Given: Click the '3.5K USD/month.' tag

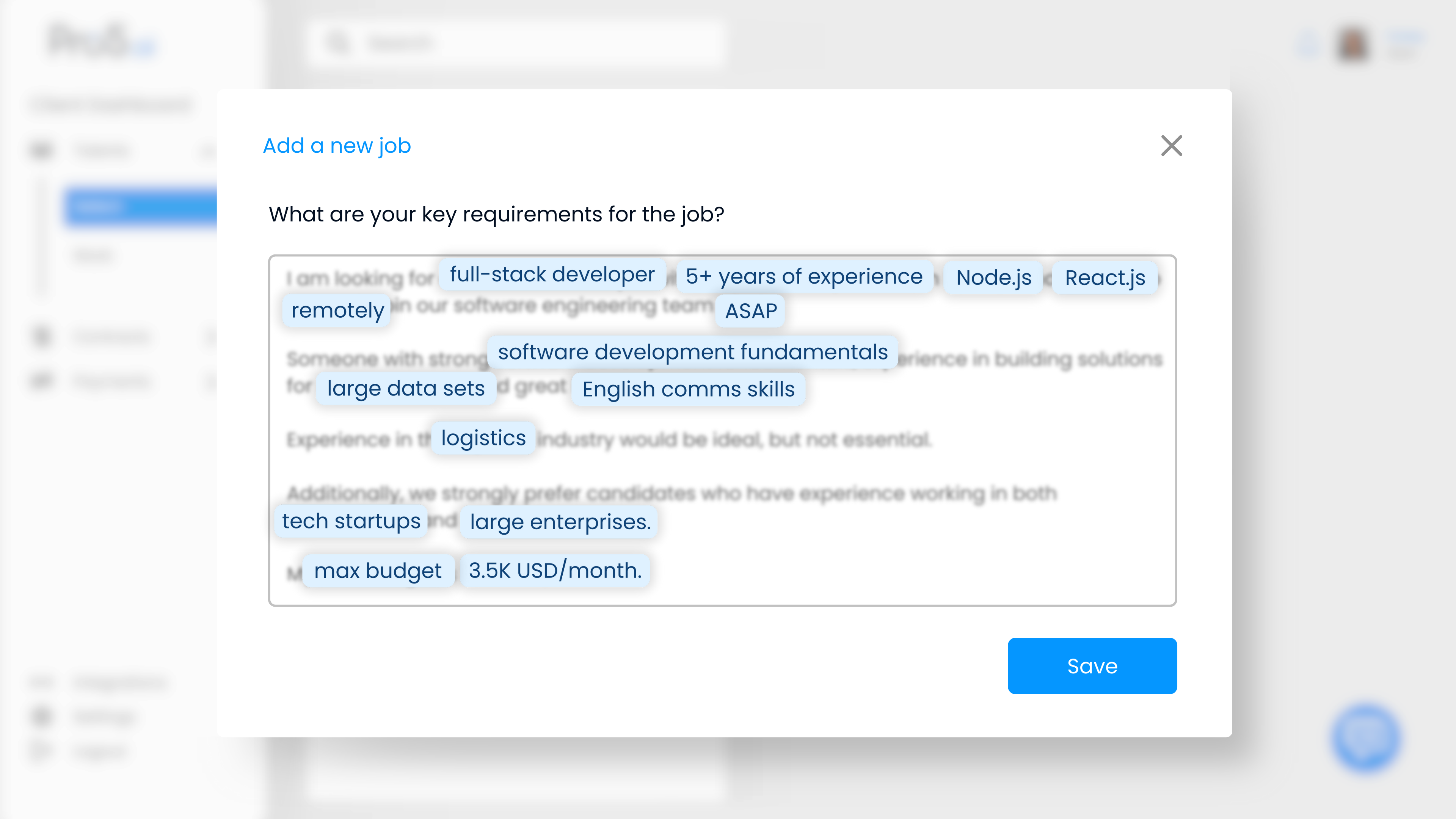Looking at the screenshot, I should (555, 571).
